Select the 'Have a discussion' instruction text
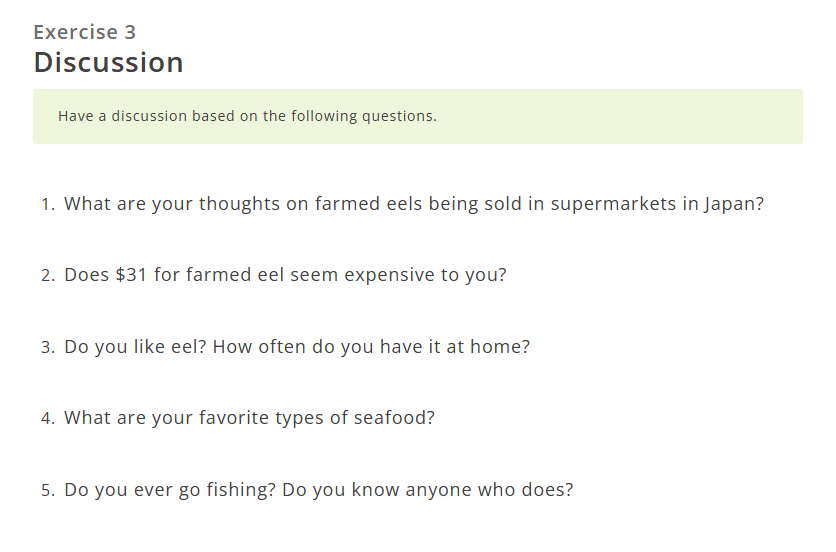 click(x=247, y=116)
